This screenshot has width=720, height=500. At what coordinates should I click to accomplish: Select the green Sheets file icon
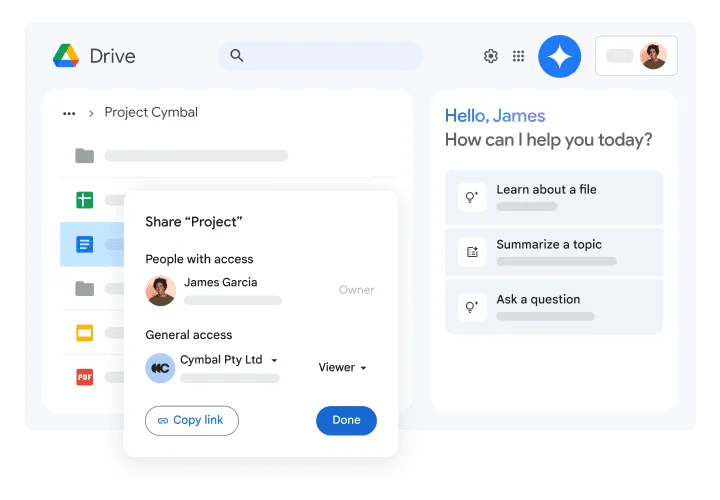pyautogui.click(x=84, y=200)
